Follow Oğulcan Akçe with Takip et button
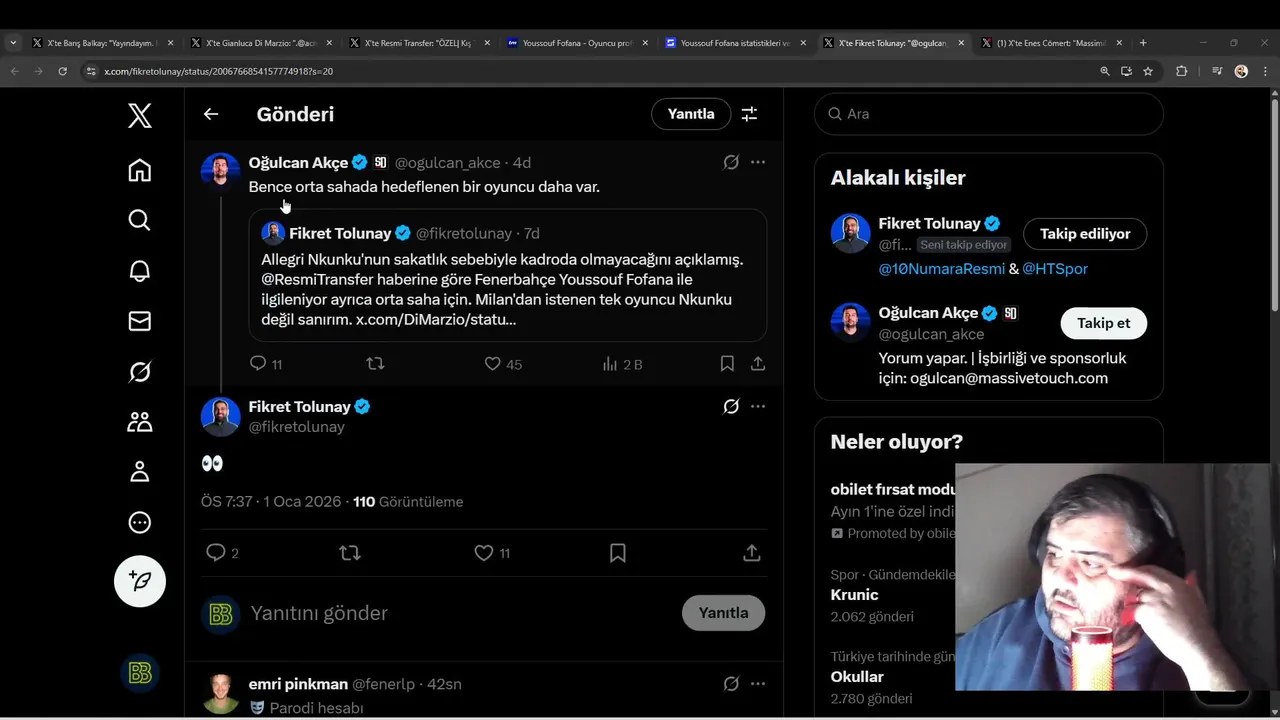This screenshot has width=1280, height=720. click(1103, 323)
